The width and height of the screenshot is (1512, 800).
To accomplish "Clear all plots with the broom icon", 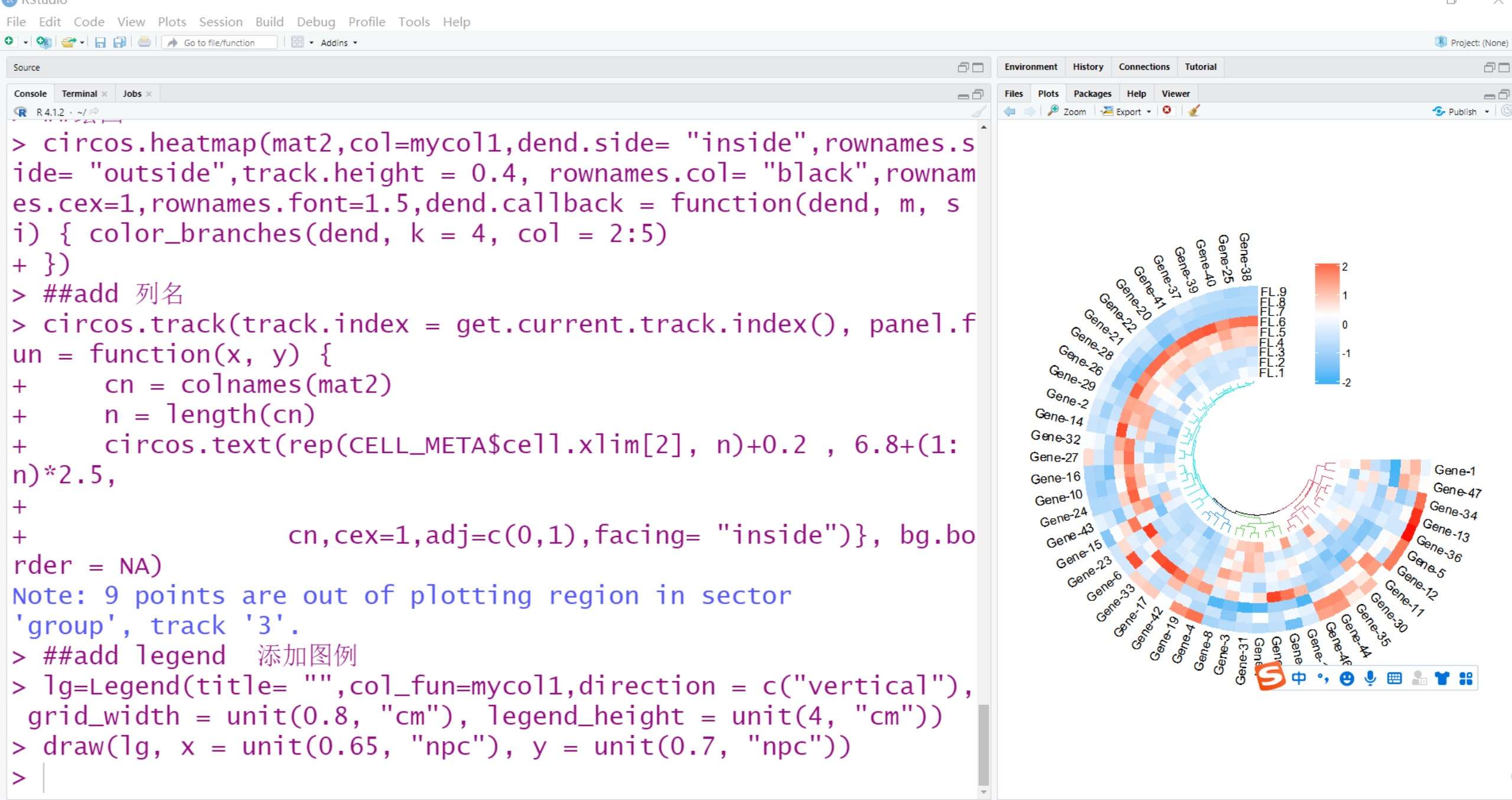I will tap(1194, 110).
